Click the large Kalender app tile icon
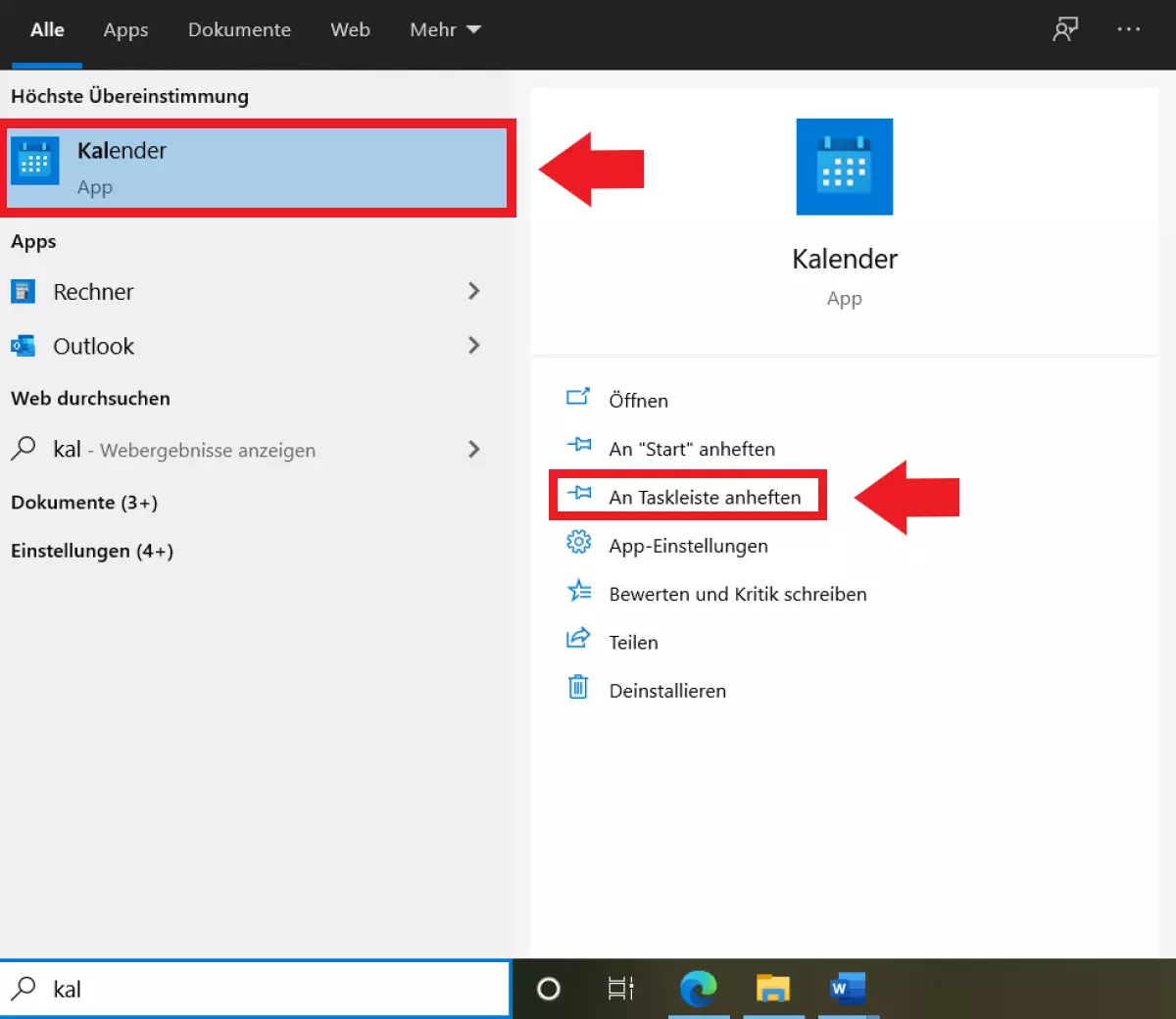The width and height of the screenshot is (1176, 1019). pyautogui.click(x=844, y=167)
